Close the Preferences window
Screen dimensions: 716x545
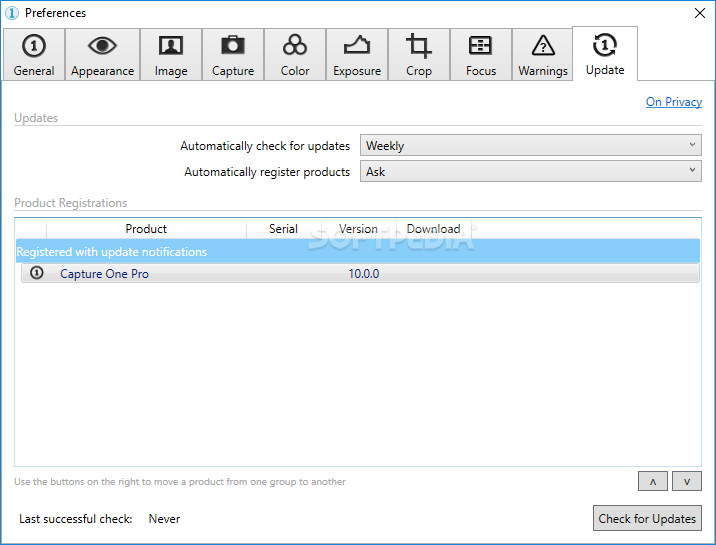(x=700, y=13)
